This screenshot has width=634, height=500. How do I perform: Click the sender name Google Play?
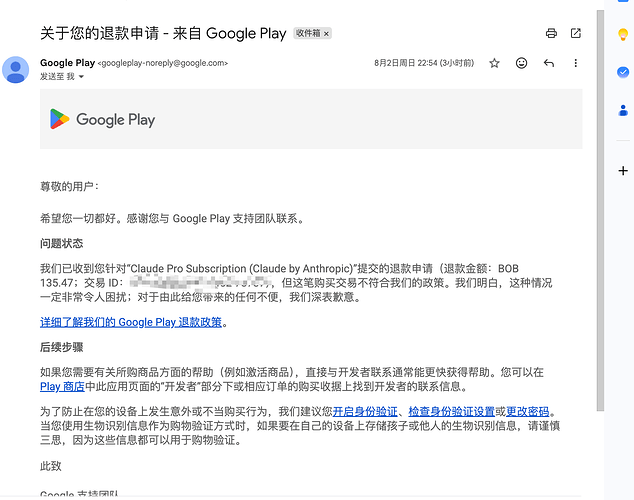[x=68, y=63]
